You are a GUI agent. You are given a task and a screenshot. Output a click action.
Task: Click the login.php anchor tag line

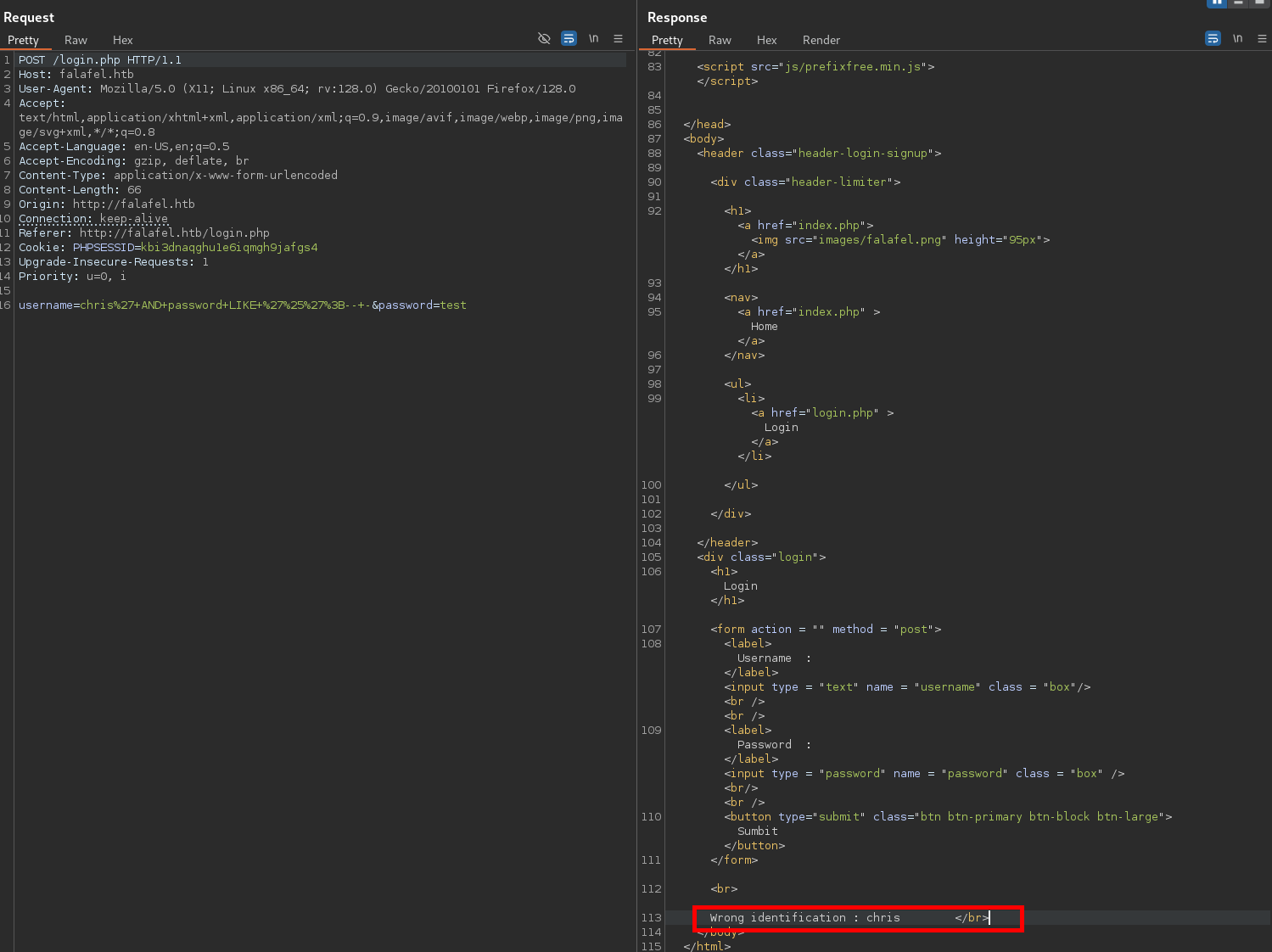(x=822, y=413)
